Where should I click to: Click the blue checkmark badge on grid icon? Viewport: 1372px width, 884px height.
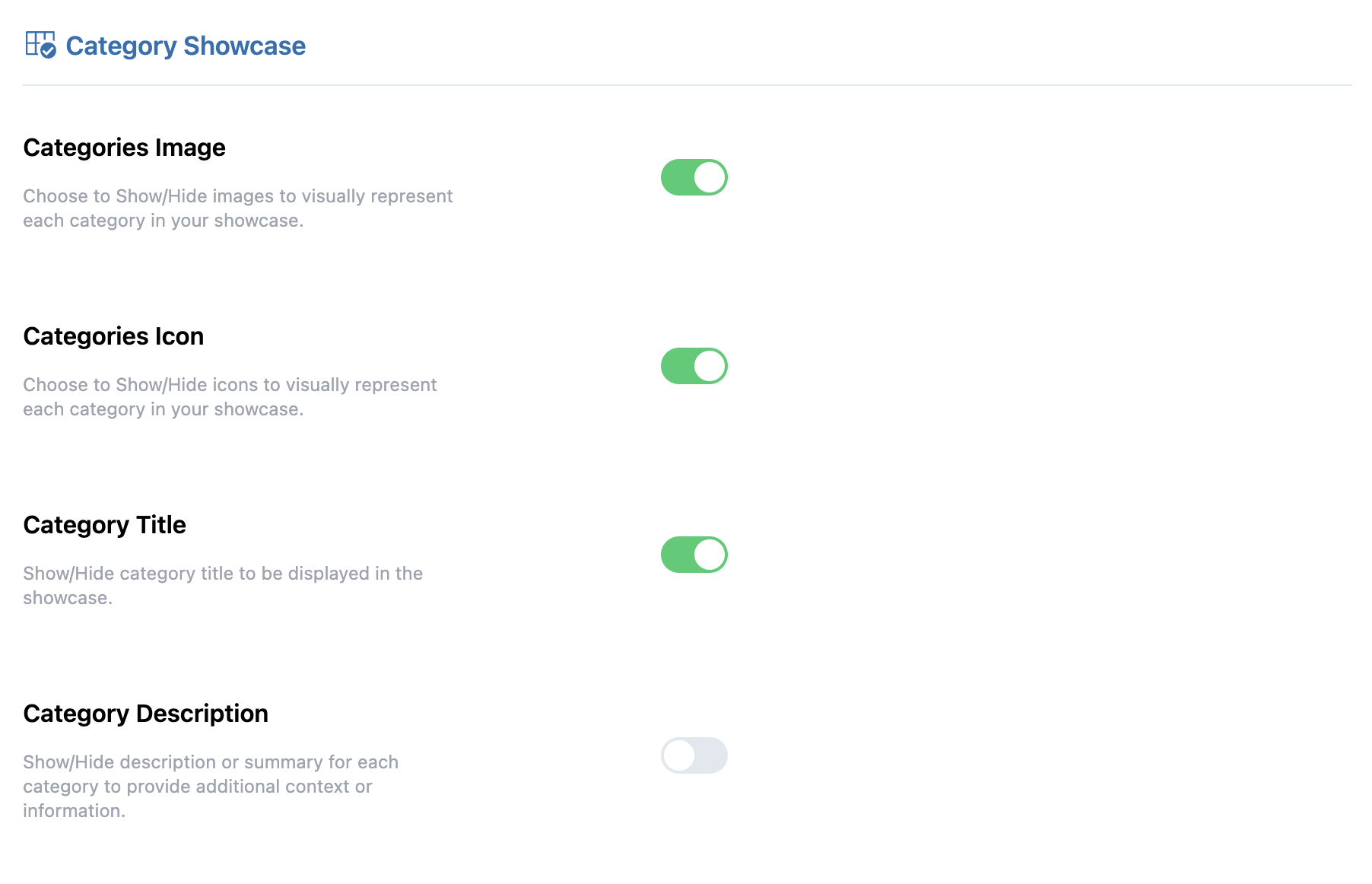(x=49, y=51)
